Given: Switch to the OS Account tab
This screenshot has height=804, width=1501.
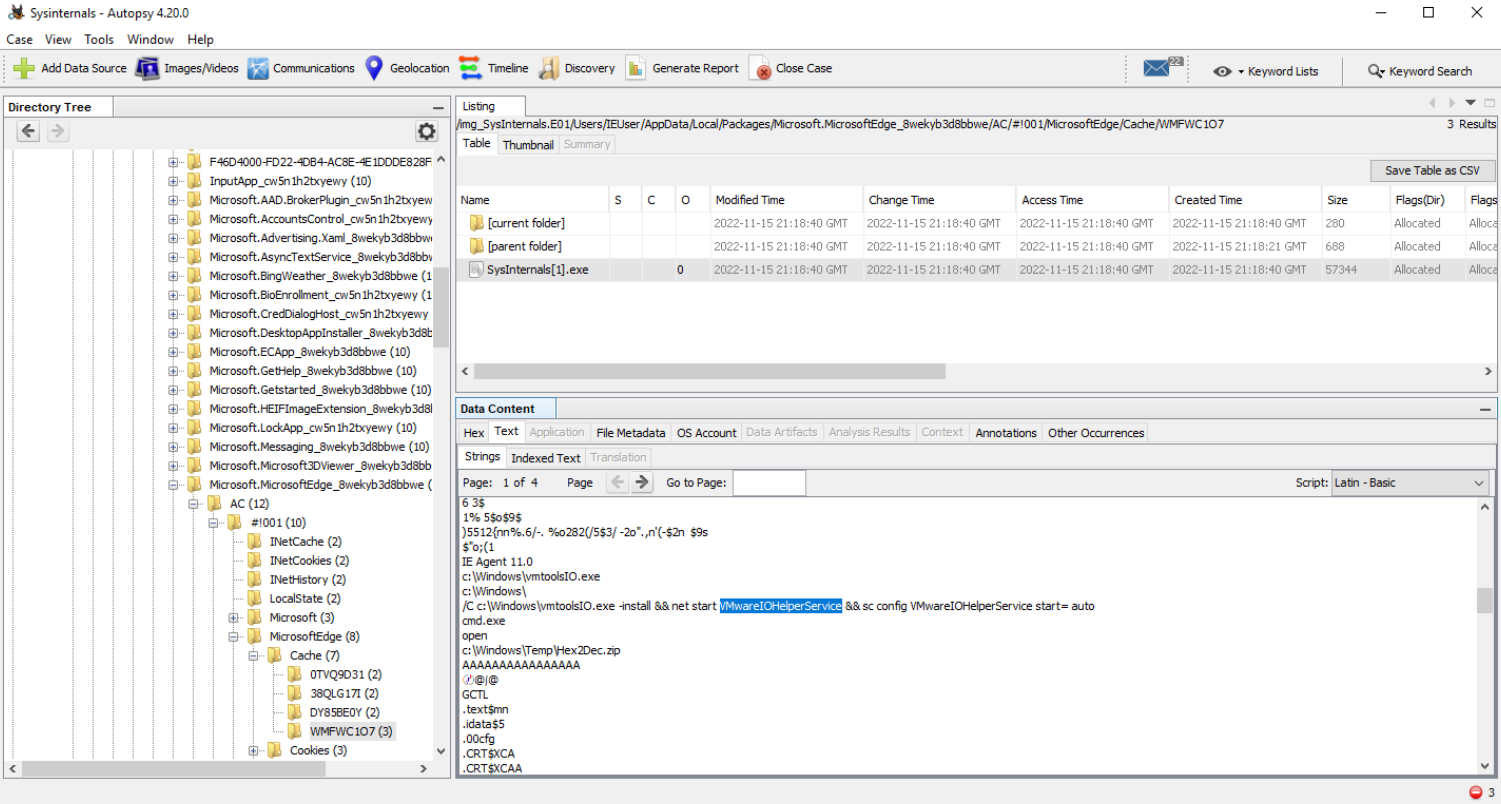Looking at the screenshot, I should pos(706,432).
